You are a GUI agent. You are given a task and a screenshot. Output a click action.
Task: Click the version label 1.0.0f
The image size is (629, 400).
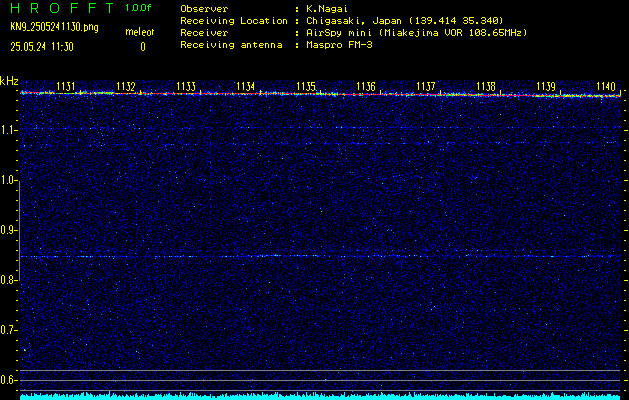pos(138,8)
